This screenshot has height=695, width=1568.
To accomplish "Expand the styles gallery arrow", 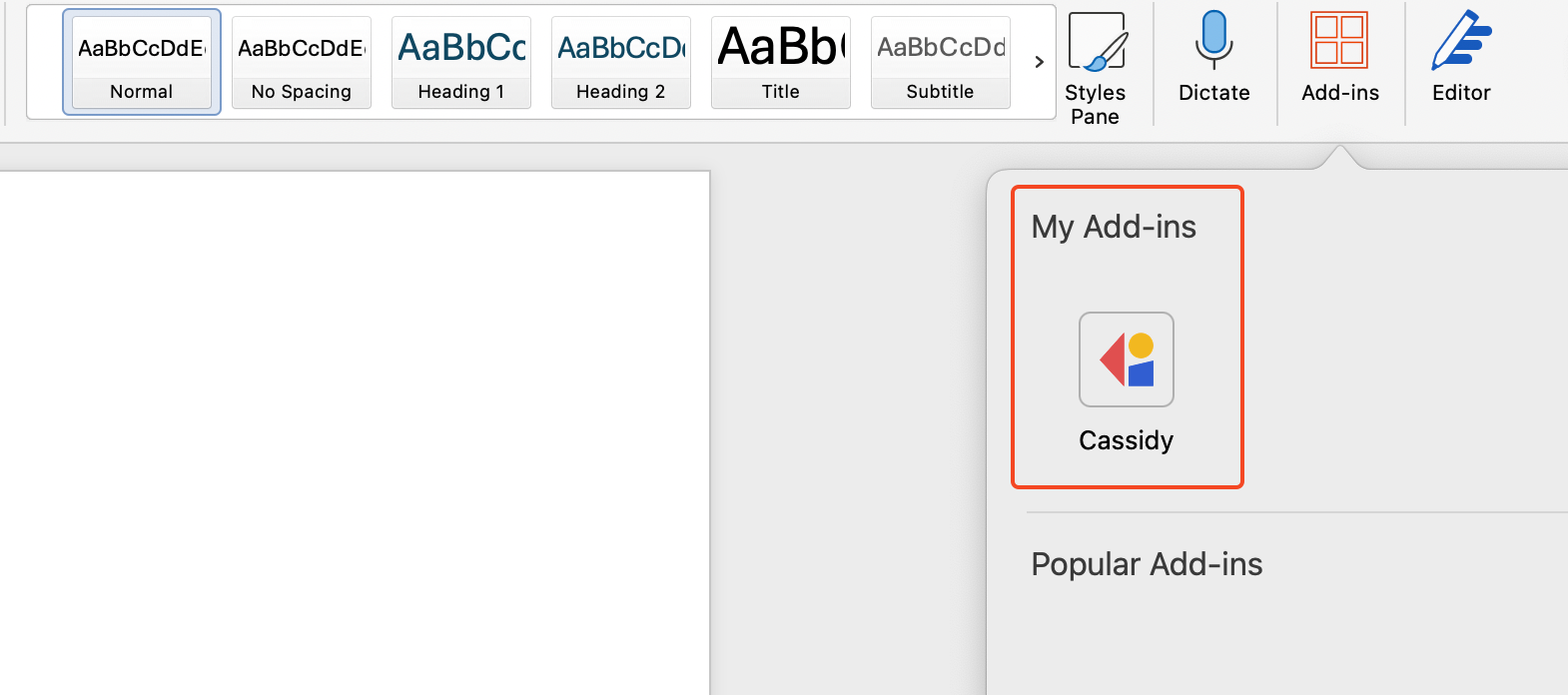I will point(1039,62).
